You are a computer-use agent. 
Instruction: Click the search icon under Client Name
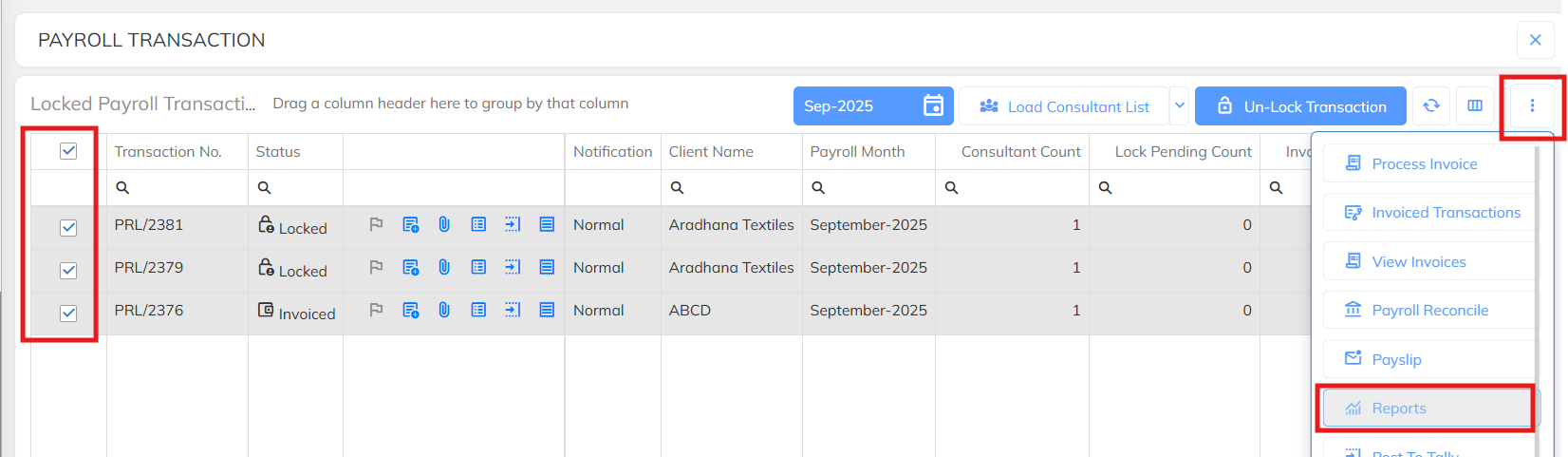pyautogui.click(x=677, y=188)
